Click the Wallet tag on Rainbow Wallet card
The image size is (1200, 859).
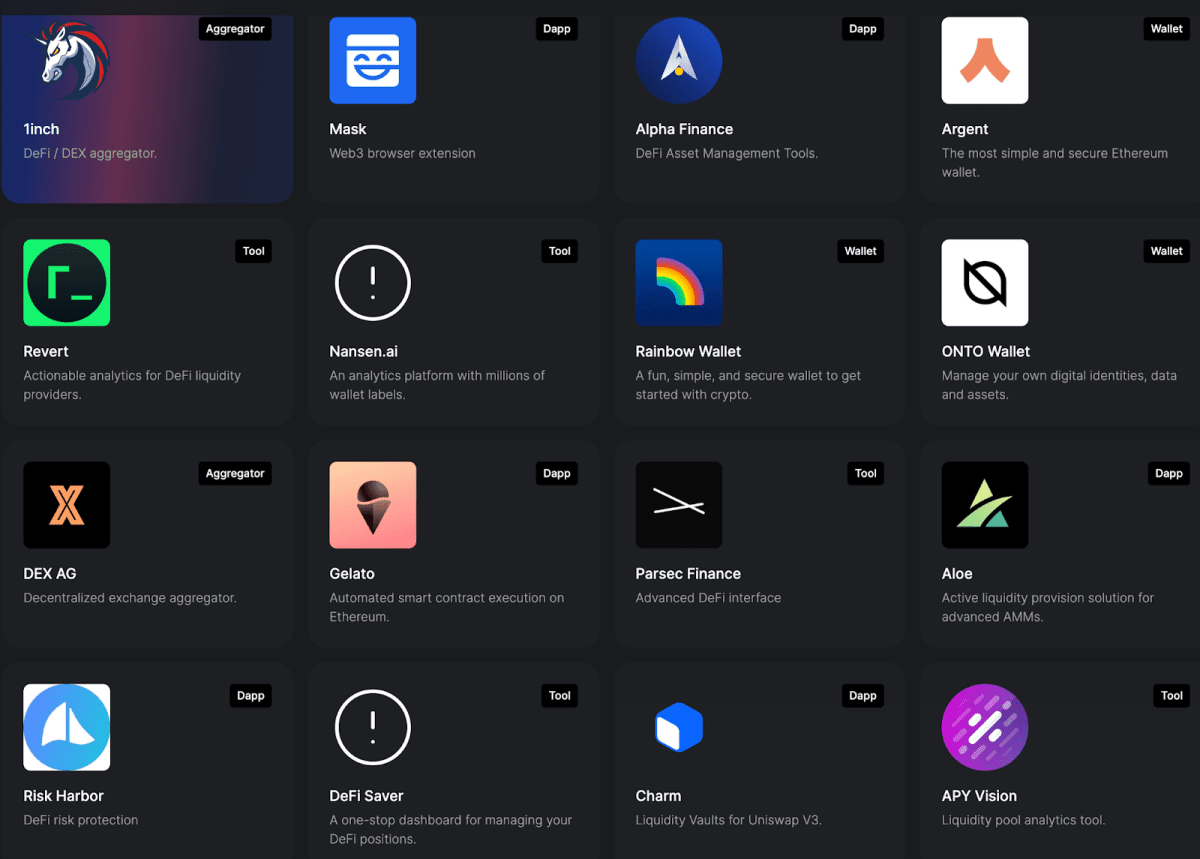(861, 251)
